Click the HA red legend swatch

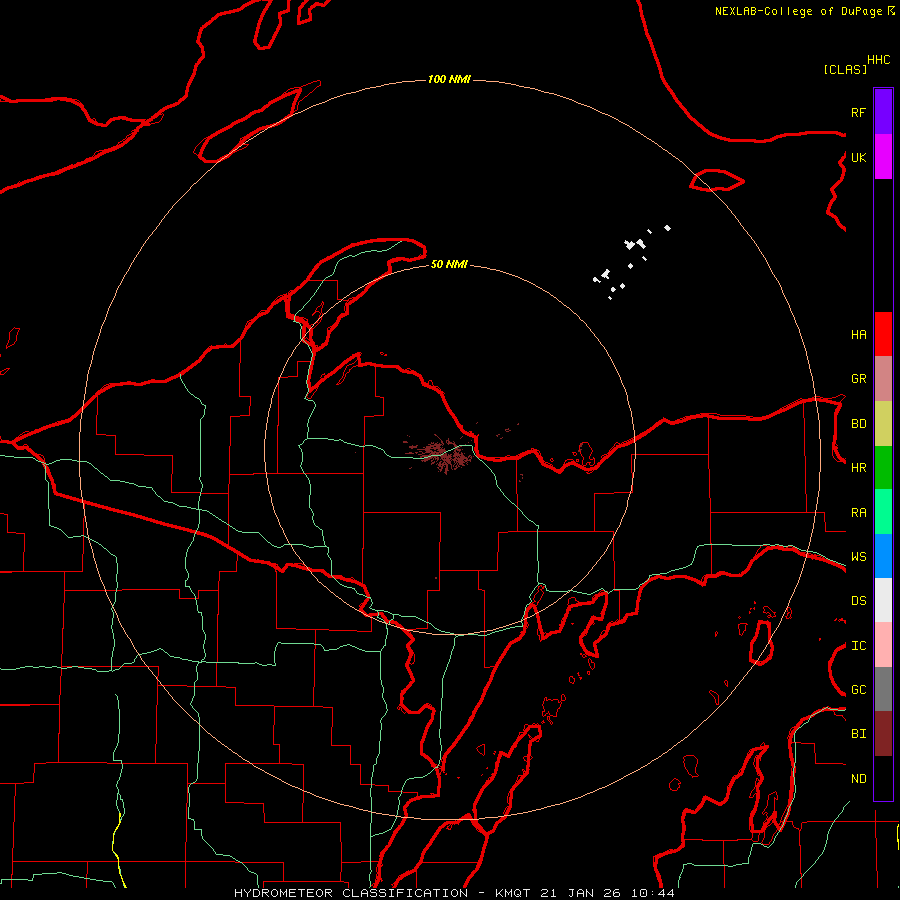click(x=883, y=334)
